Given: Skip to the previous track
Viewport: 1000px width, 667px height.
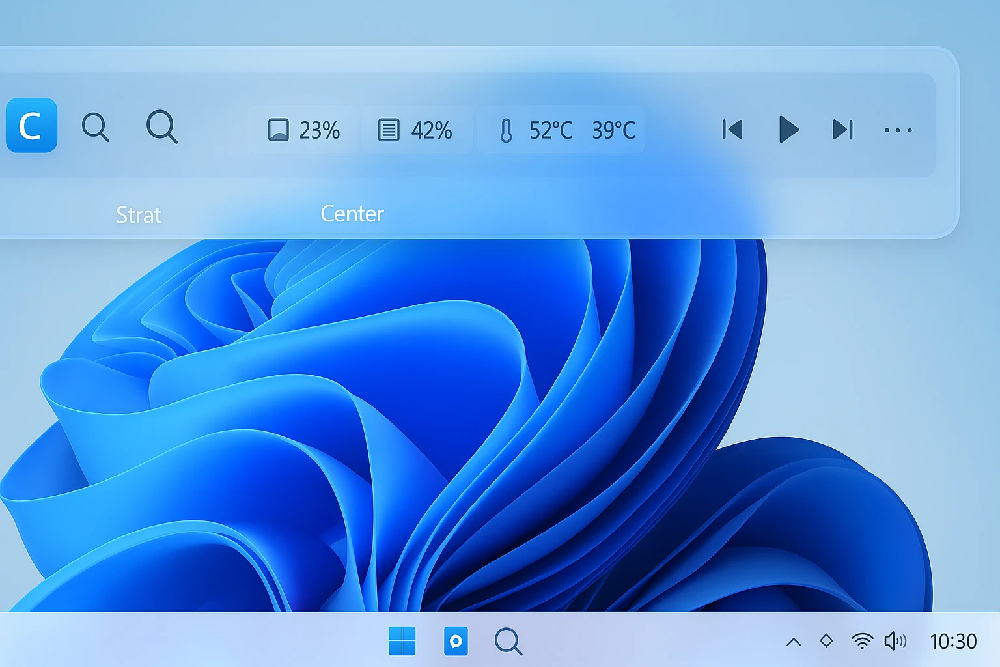Looking at the screenshot, I should pos(732,129).
